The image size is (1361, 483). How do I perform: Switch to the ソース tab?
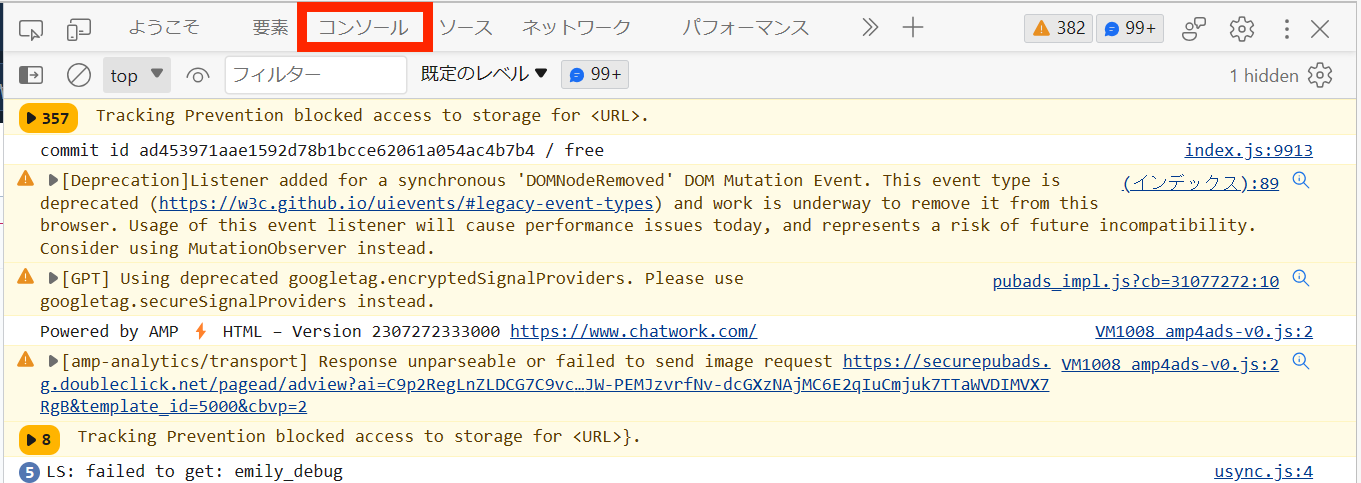click(466, 28)
